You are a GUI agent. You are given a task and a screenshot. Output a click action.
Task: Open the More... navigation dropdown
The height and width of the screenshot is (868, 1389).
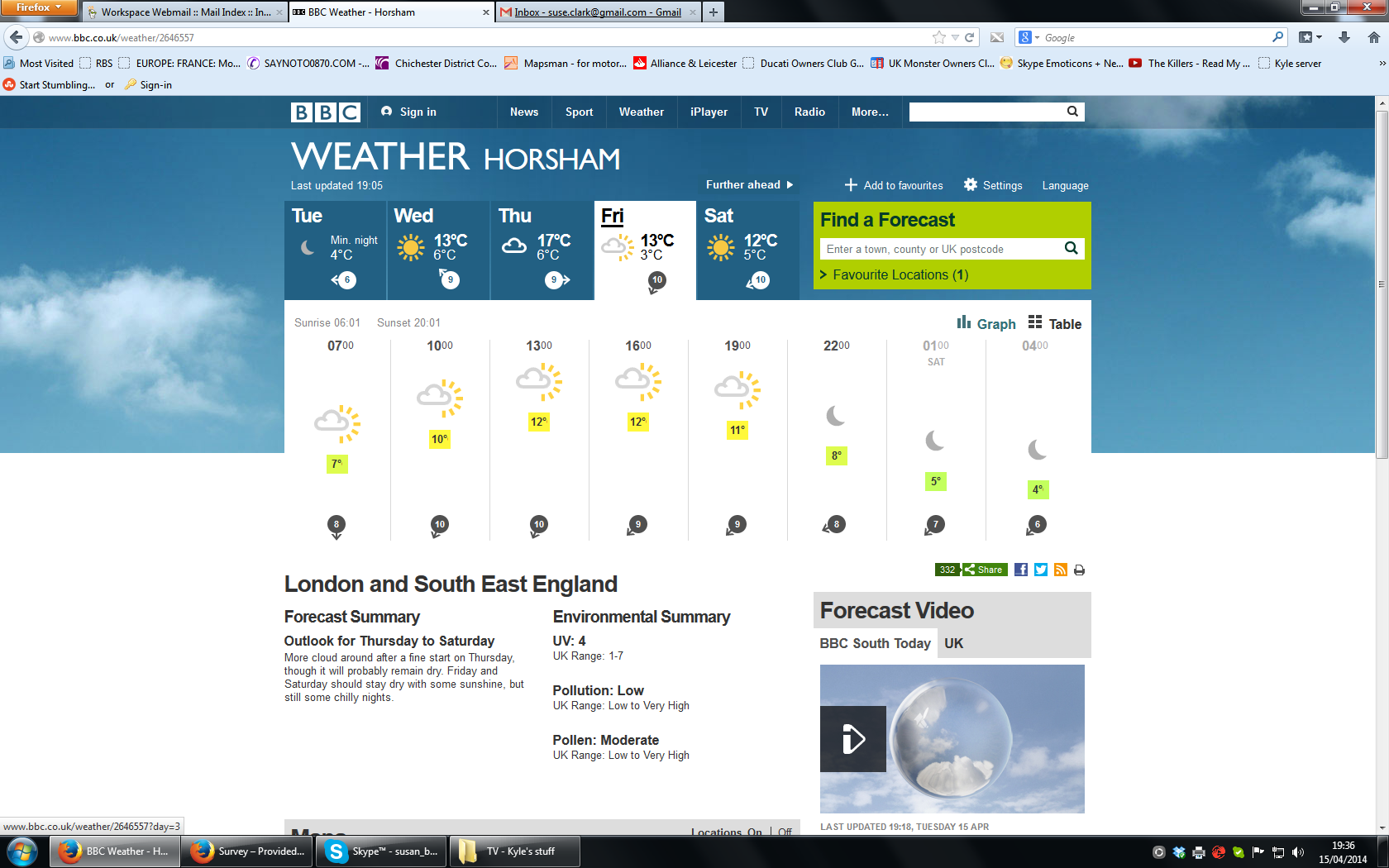pyautogui.click(x=870, y=112)
